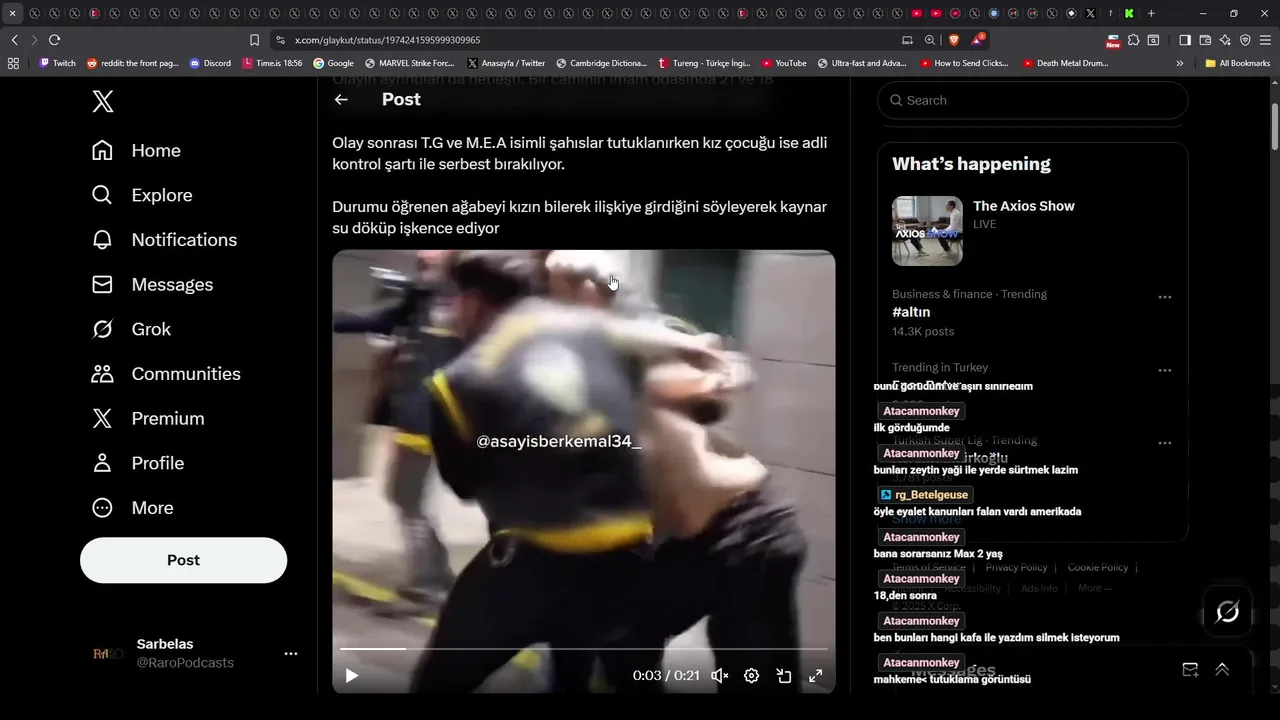Screen dimensions: 1280x720
Task: Open options dots for Trending in Turkey
Action: pyautogui.click(x=1164, y=370)
